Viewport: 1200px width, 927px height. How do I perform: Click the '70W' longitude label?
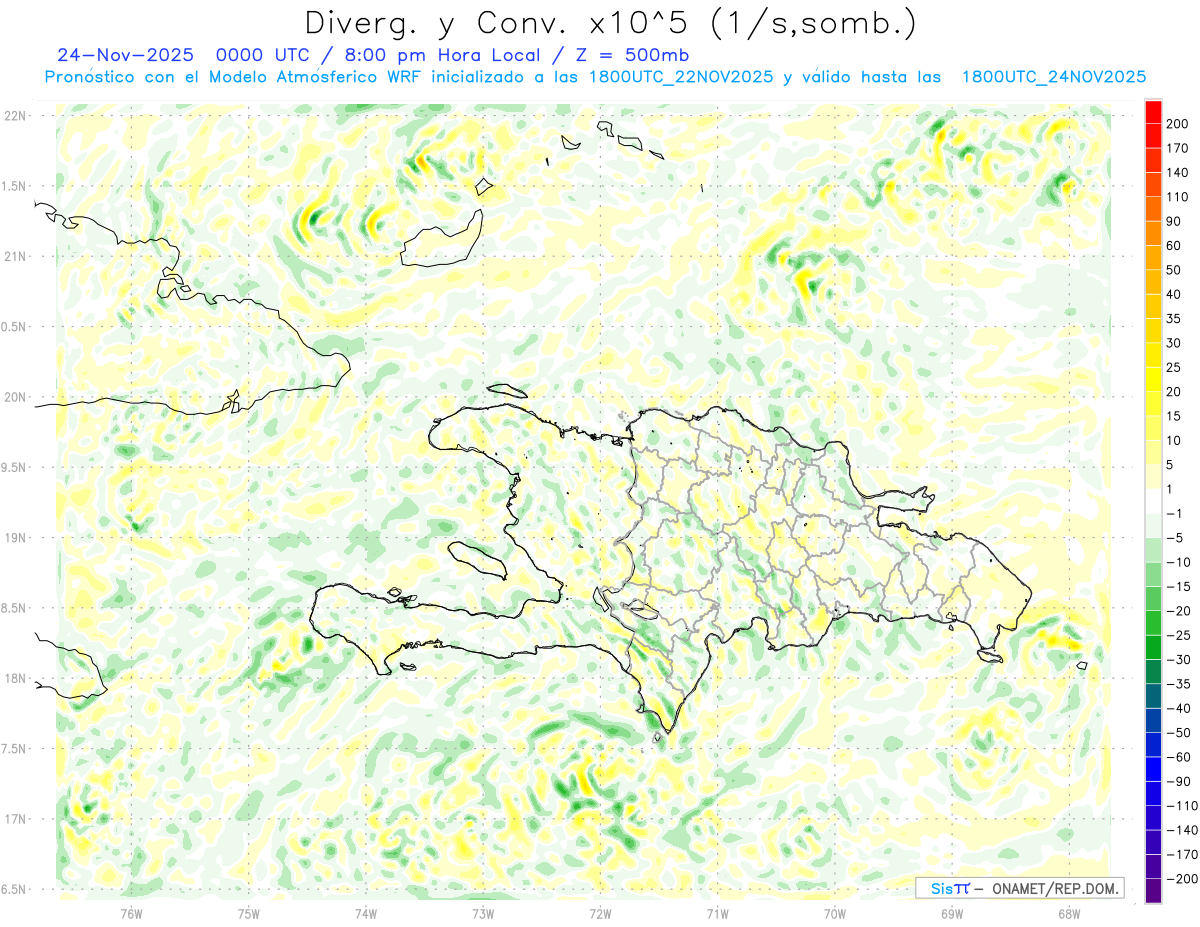pos(835,913)
